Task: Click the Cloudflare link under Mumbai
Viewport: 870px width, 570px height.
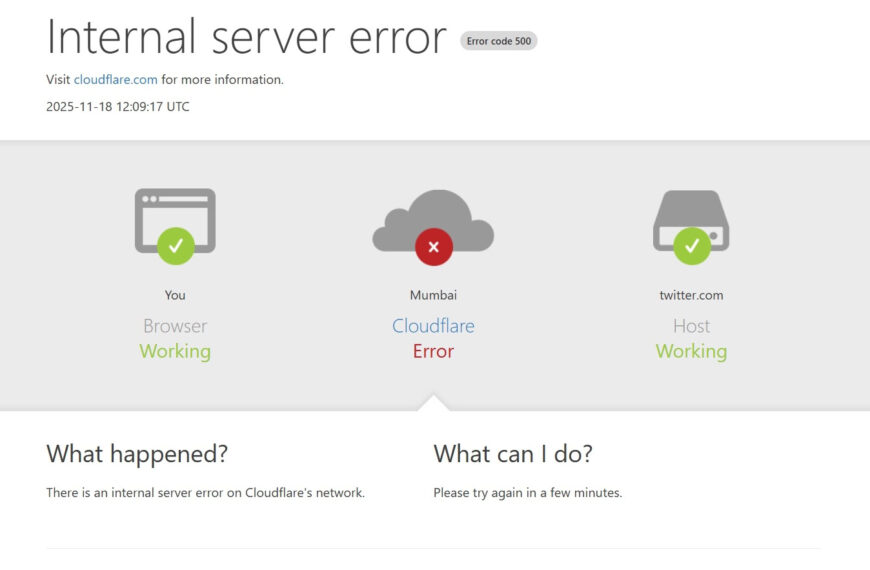Action: point(433,326)
